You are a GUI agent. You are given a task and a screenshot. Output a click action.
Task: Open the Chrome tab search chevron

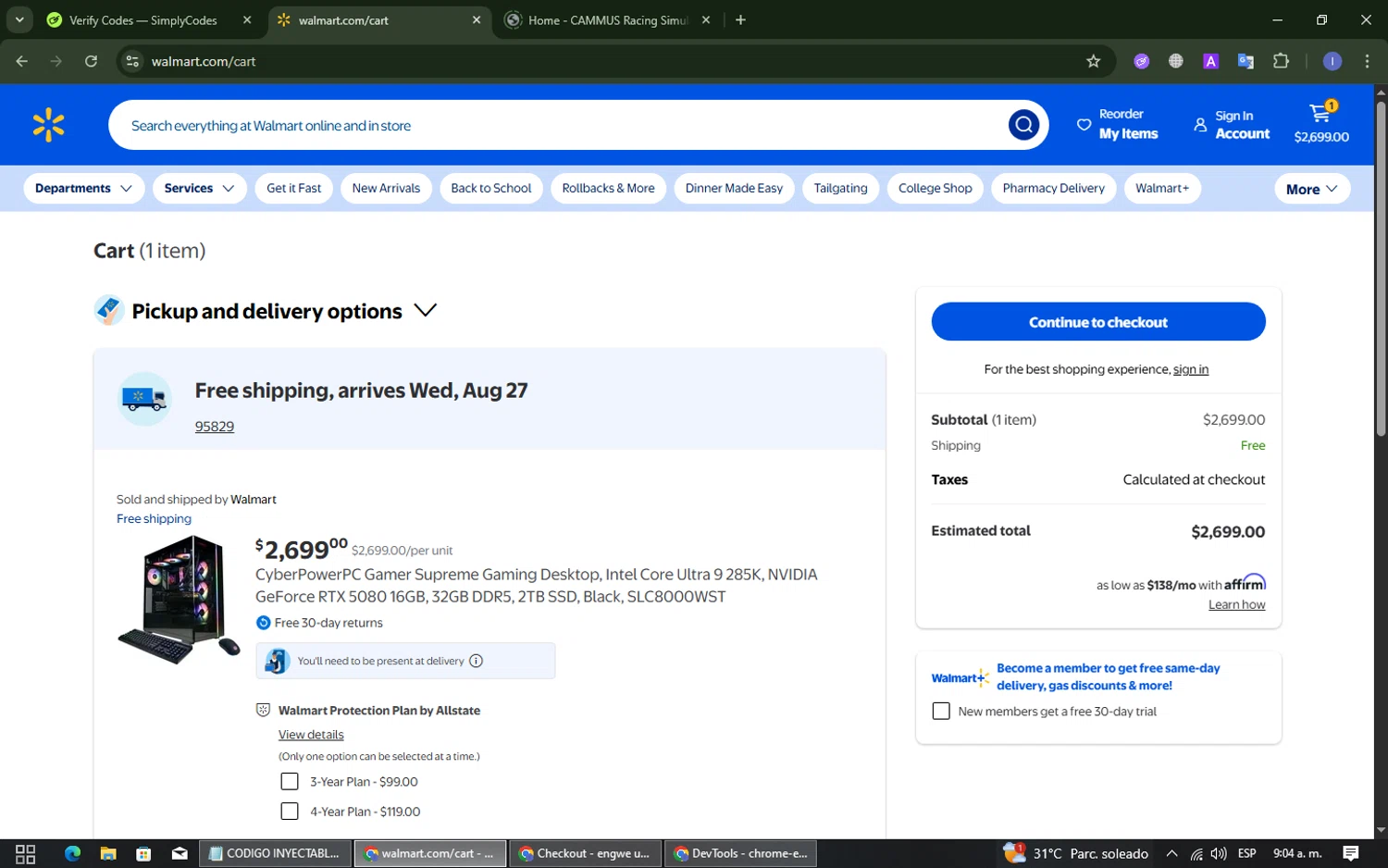pos(19,19)
